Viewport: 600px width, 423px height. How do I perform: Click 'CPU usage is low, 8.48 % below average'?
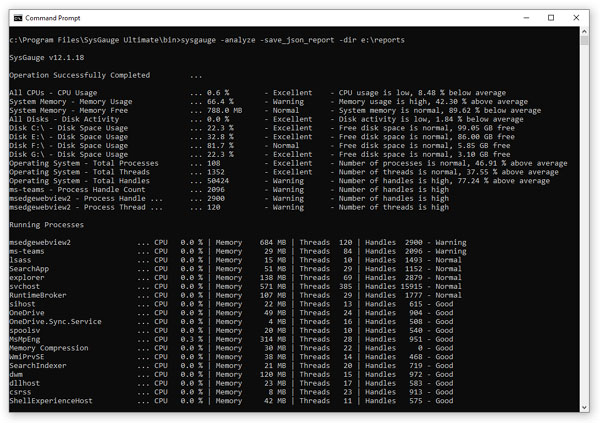coord(422,93)
